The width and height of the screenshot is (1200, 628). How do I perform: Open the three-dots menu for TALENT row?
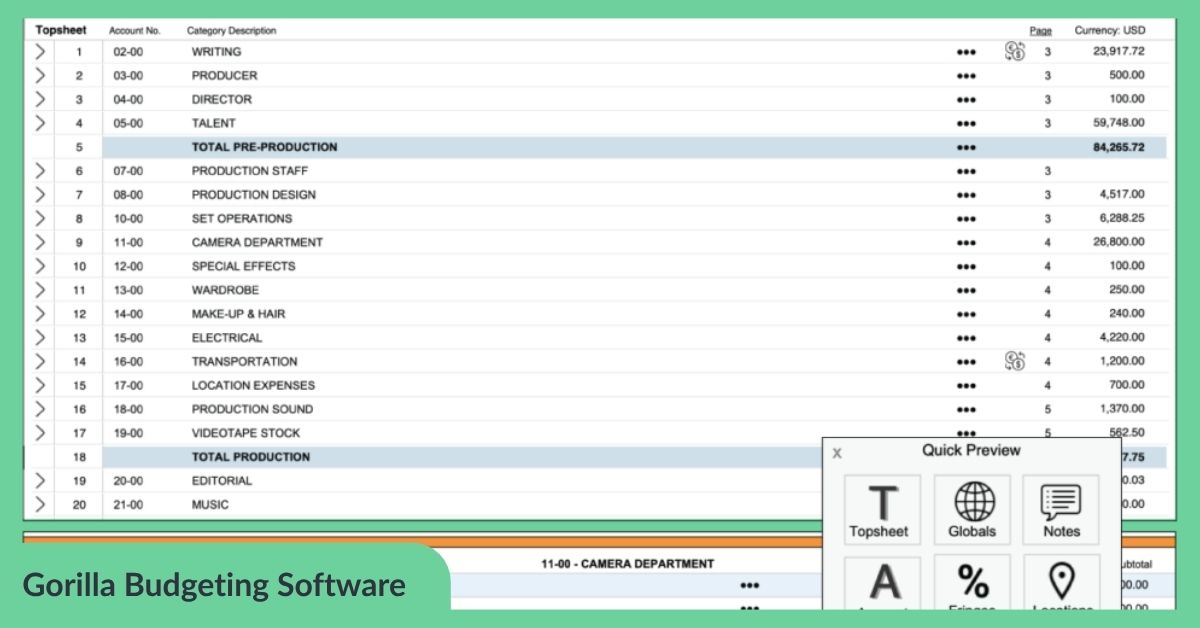[x=965, y=124]
